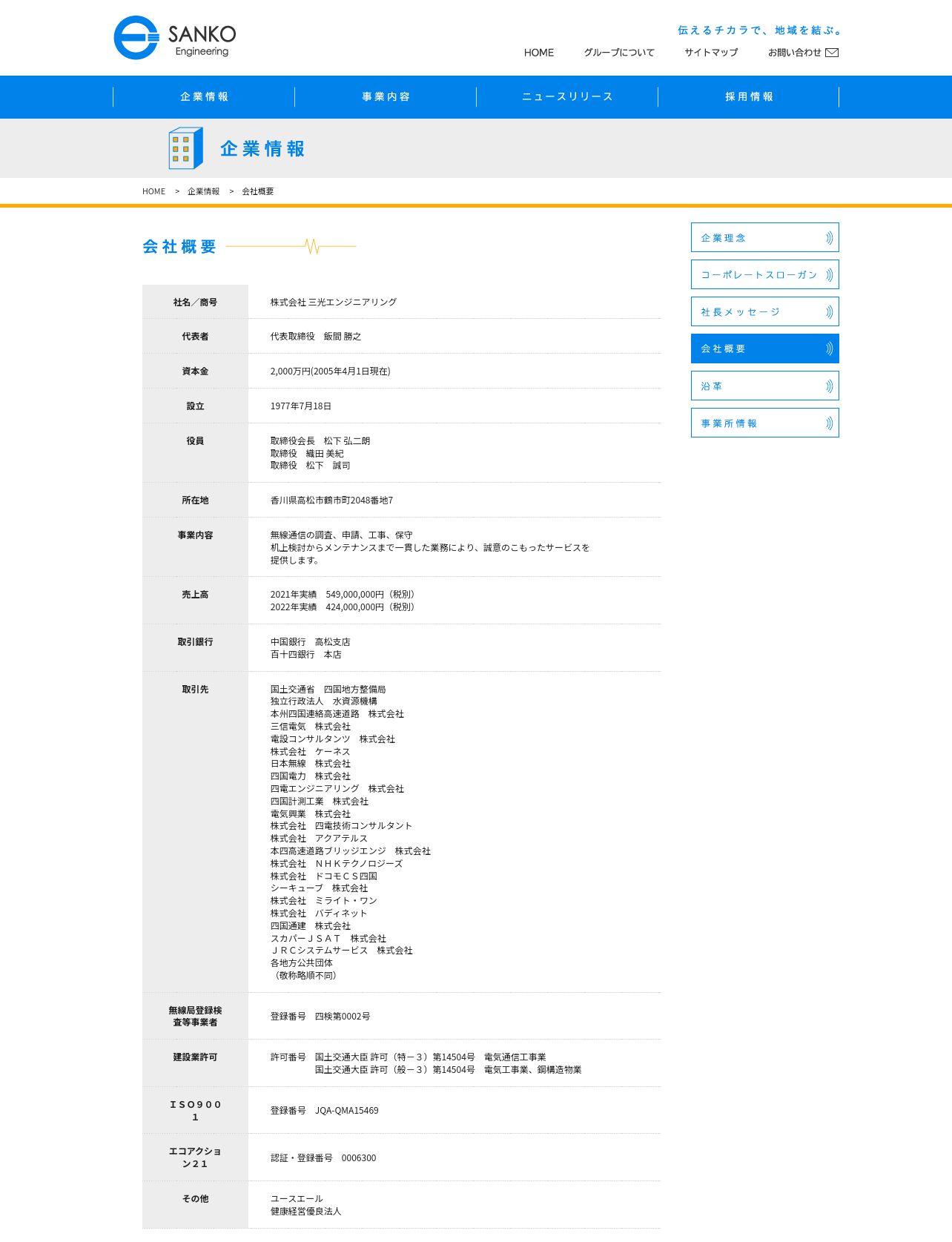Click the 社名／商号 row label
Screen dimensions: 952x1242
[195, 303]
